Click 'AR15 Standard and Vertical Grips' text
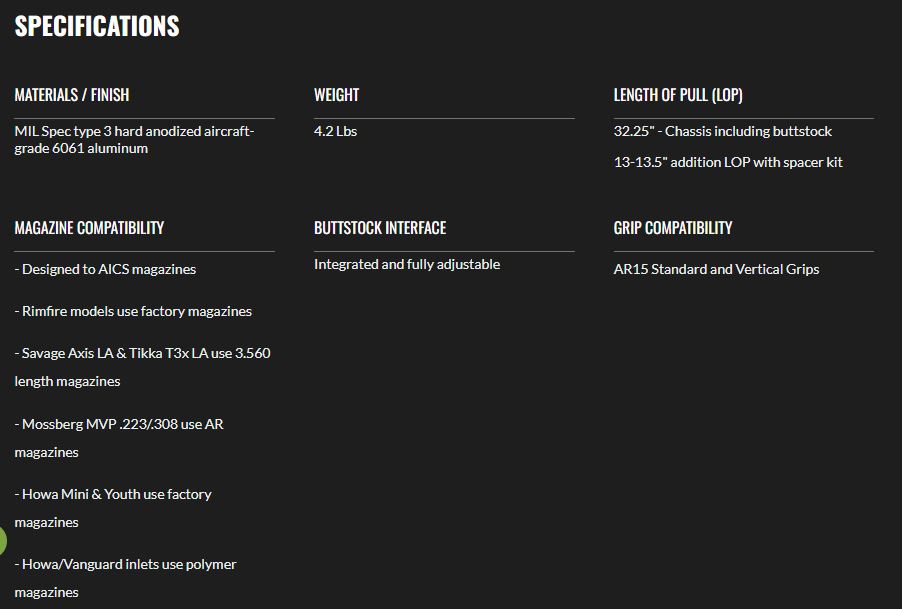The image size is (902, 609). [716, 269]
